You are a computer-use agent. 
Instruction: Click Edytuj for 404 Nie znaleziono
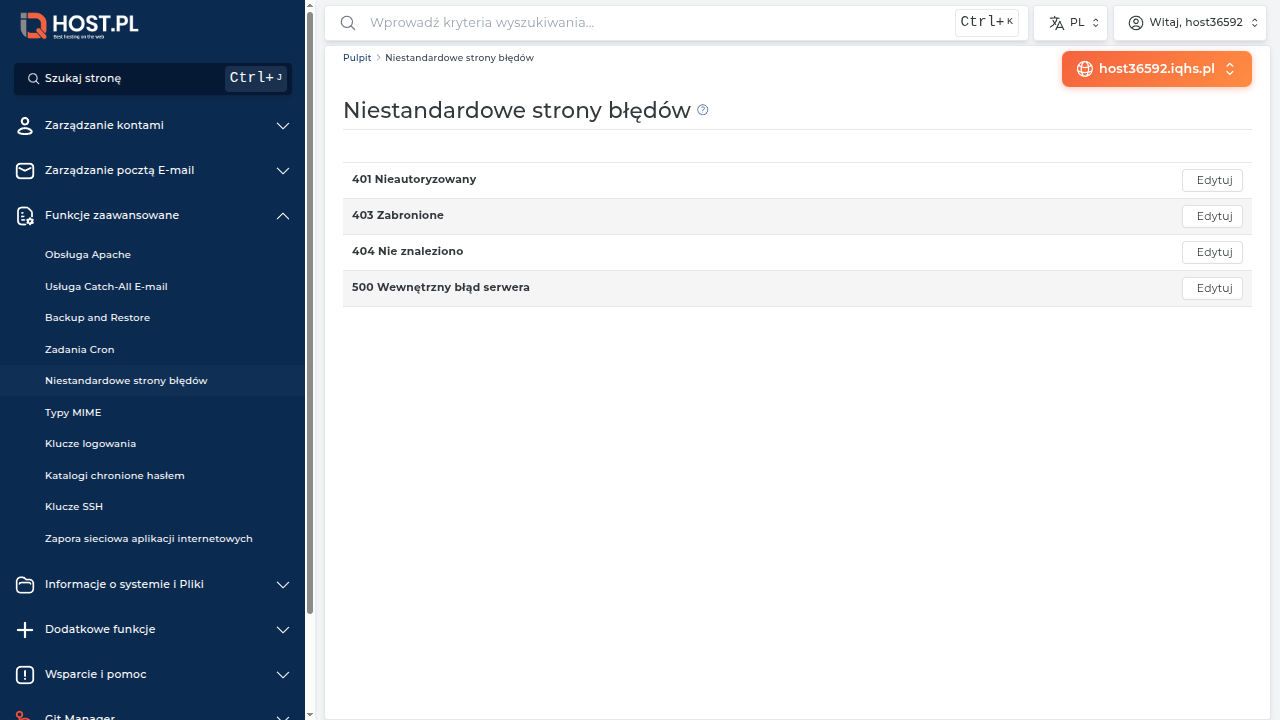coord(1212,252)
